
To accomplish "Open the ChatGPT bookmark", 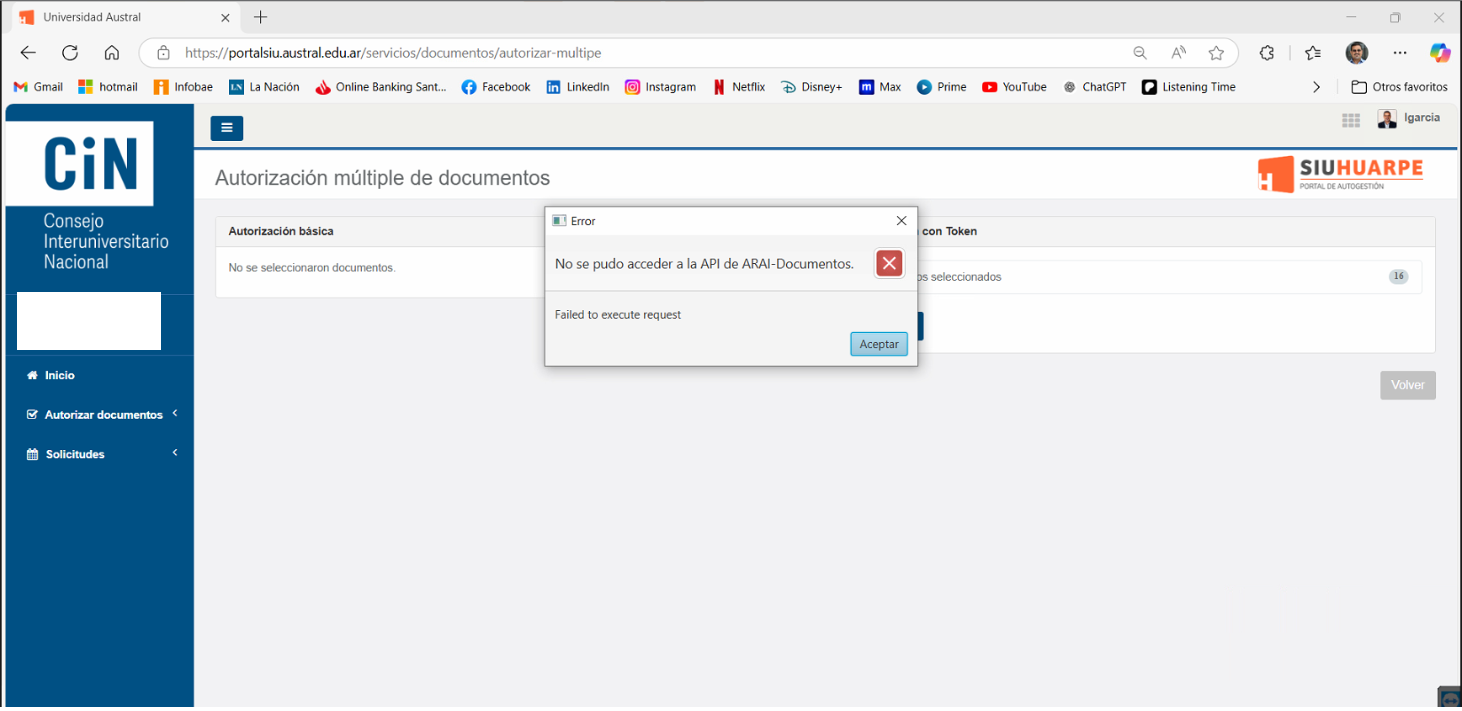I will 1095,87.
